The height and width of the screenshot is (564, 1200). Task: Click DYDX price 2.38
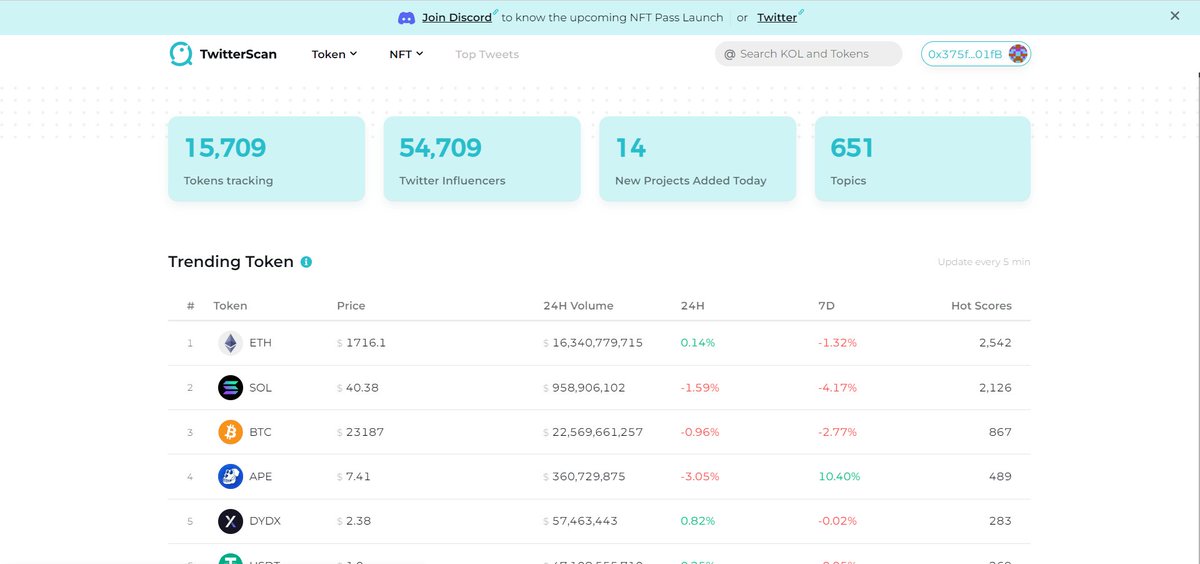pos(355,522)
